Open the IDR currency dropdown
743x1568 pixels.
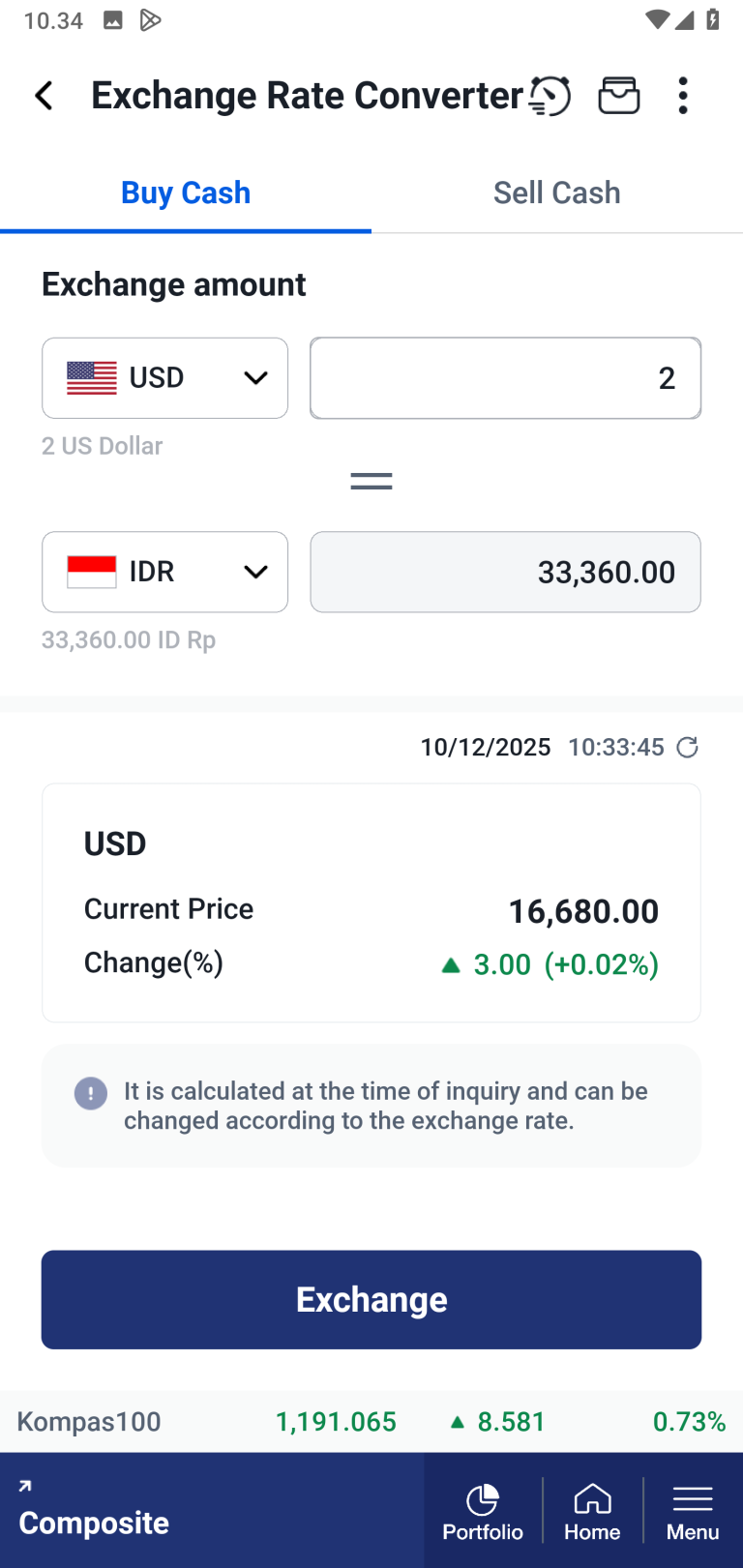[164, 572]
